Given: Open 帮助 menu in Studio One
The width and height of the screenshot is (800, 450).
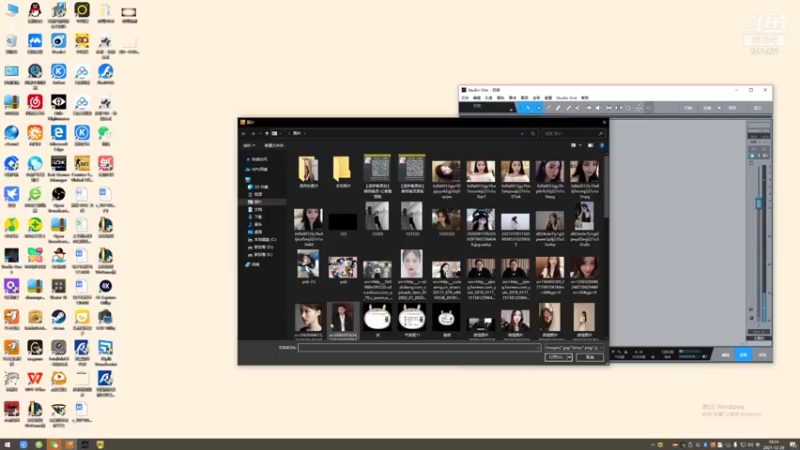Looking at the screenshot, I should pos(585,98).
